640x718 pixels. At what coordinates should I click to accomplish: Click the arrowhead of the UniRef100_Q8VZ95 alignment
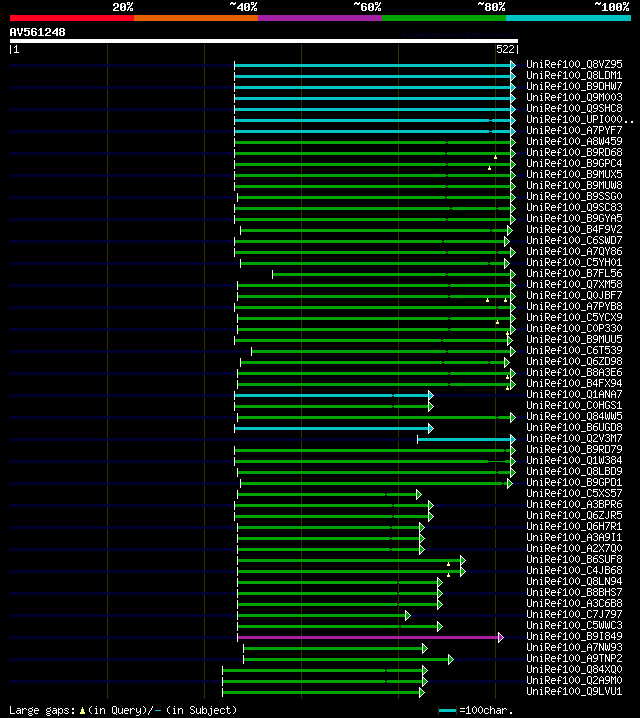tap(513, 65)
